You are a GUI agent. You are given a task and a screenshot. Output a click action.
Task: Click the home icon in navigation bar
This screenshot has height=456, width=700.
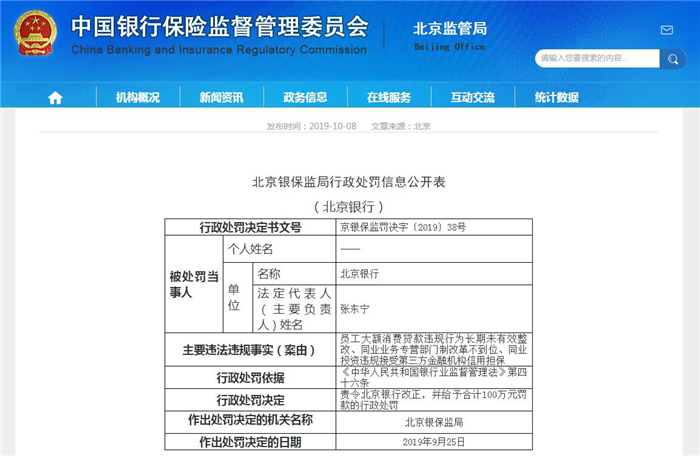(55, 97)
